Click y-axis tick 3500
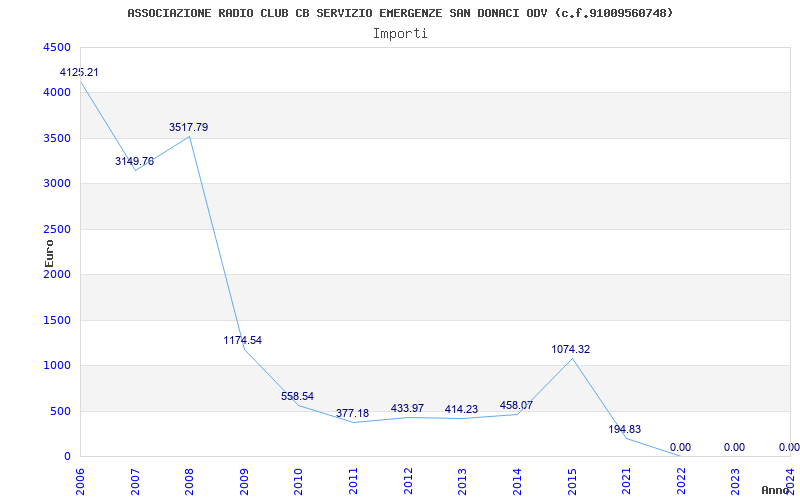Viewport: 800px width, 500px height. tap(58, 139)
